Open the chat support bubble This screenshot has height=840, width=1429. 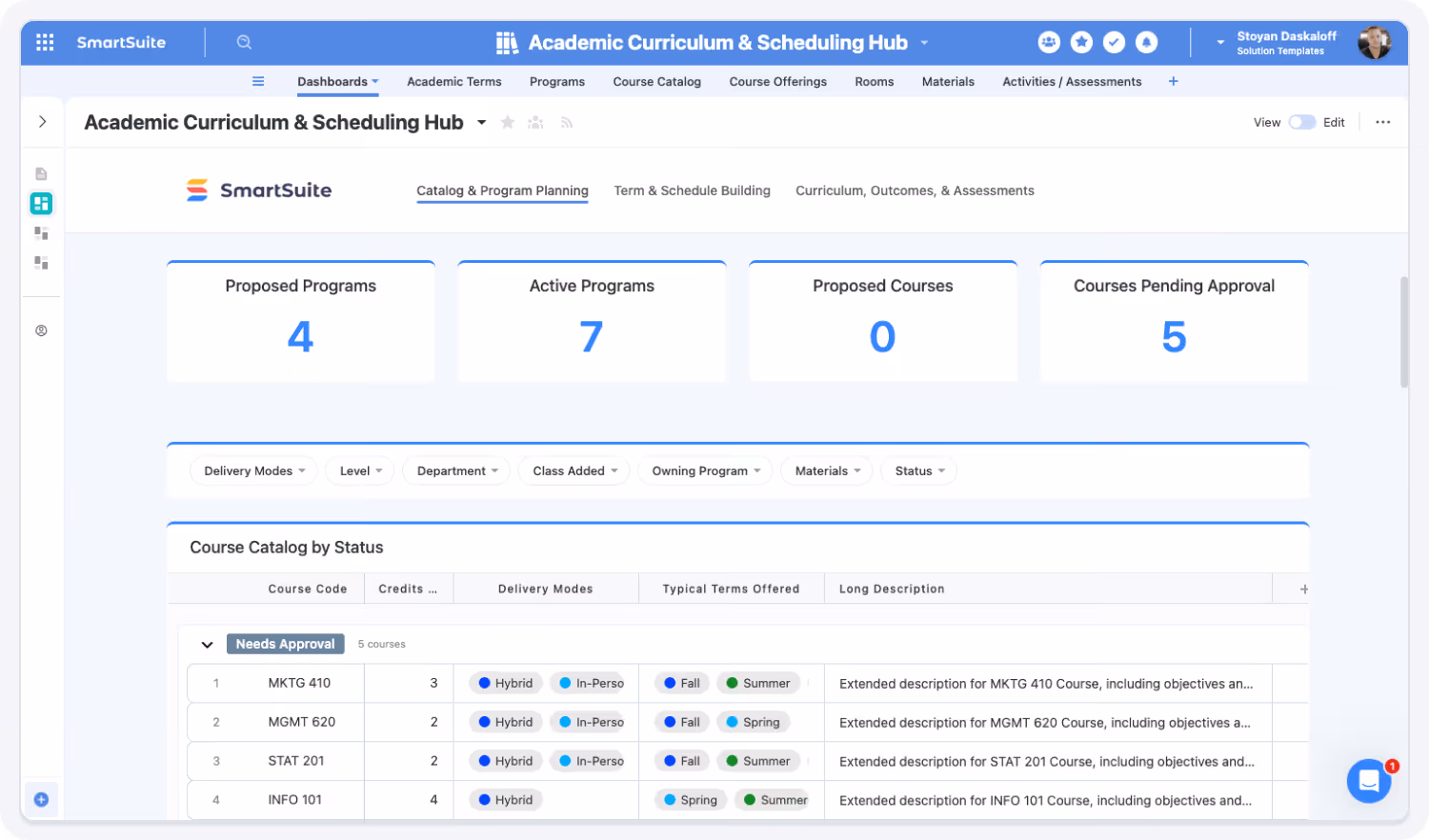1368,781
